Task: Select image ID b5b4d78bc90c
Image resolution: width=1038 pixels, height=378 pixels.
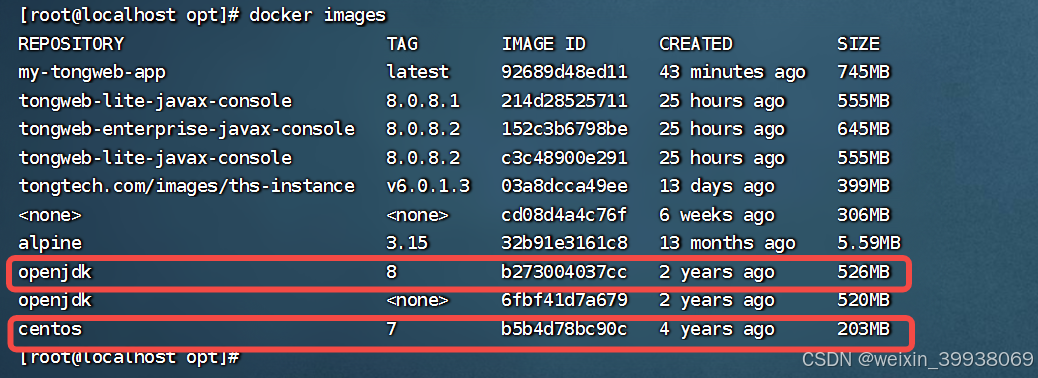Action: pos(565,329)
